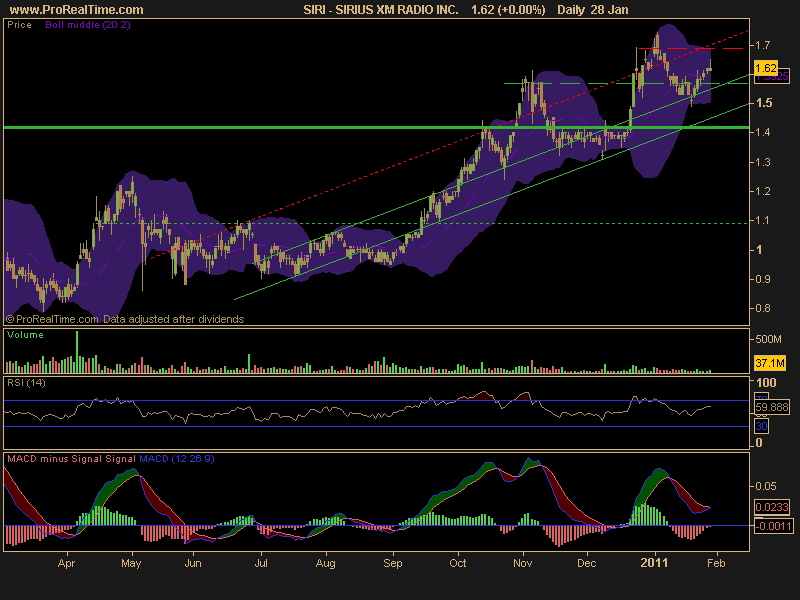Click the Feb date axis label
The image size is (800, 600).
click(716, 563)
